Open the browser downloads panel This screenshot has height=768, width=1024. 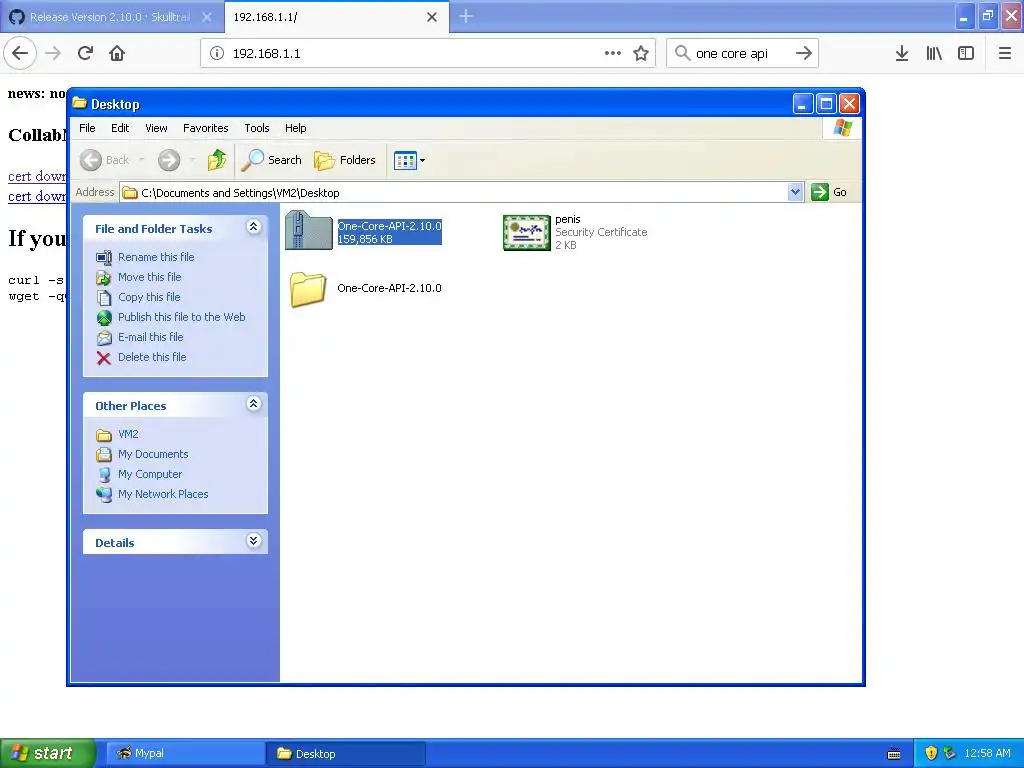(902, 54)
